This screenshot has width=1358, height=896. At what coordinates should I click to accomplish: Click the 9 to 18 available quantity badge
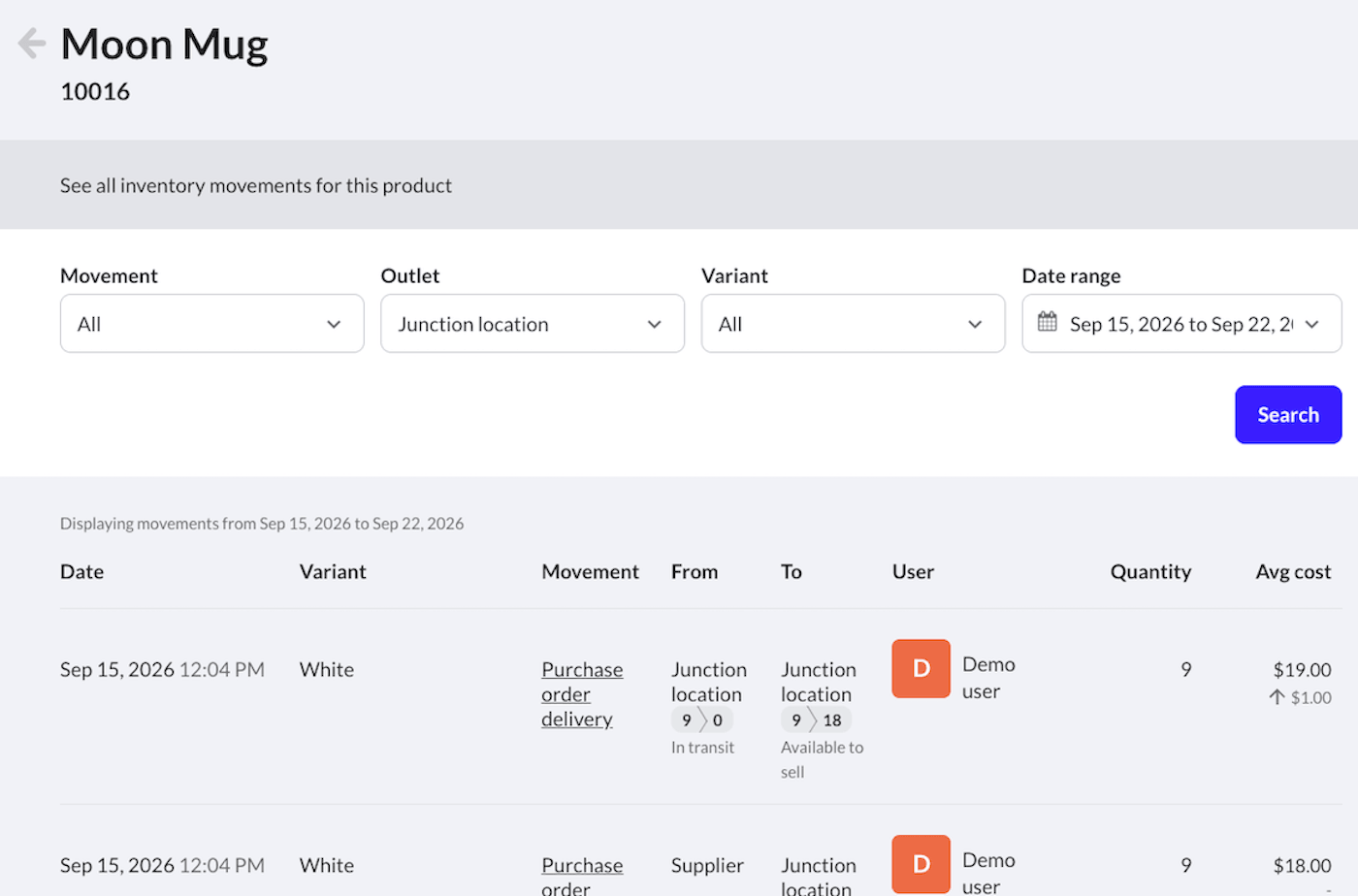816,720
